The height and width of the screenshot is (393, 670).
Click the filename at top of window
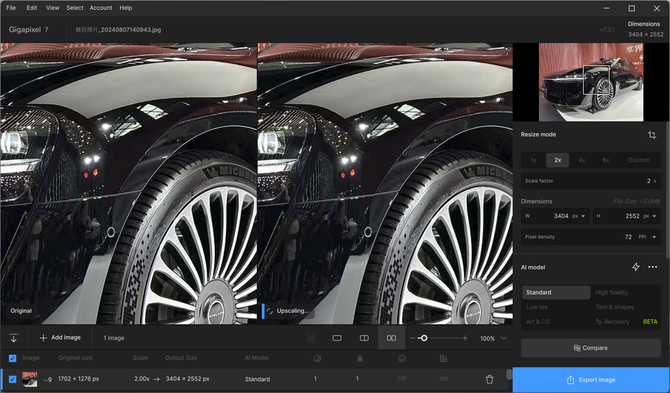tap(118, 30)
